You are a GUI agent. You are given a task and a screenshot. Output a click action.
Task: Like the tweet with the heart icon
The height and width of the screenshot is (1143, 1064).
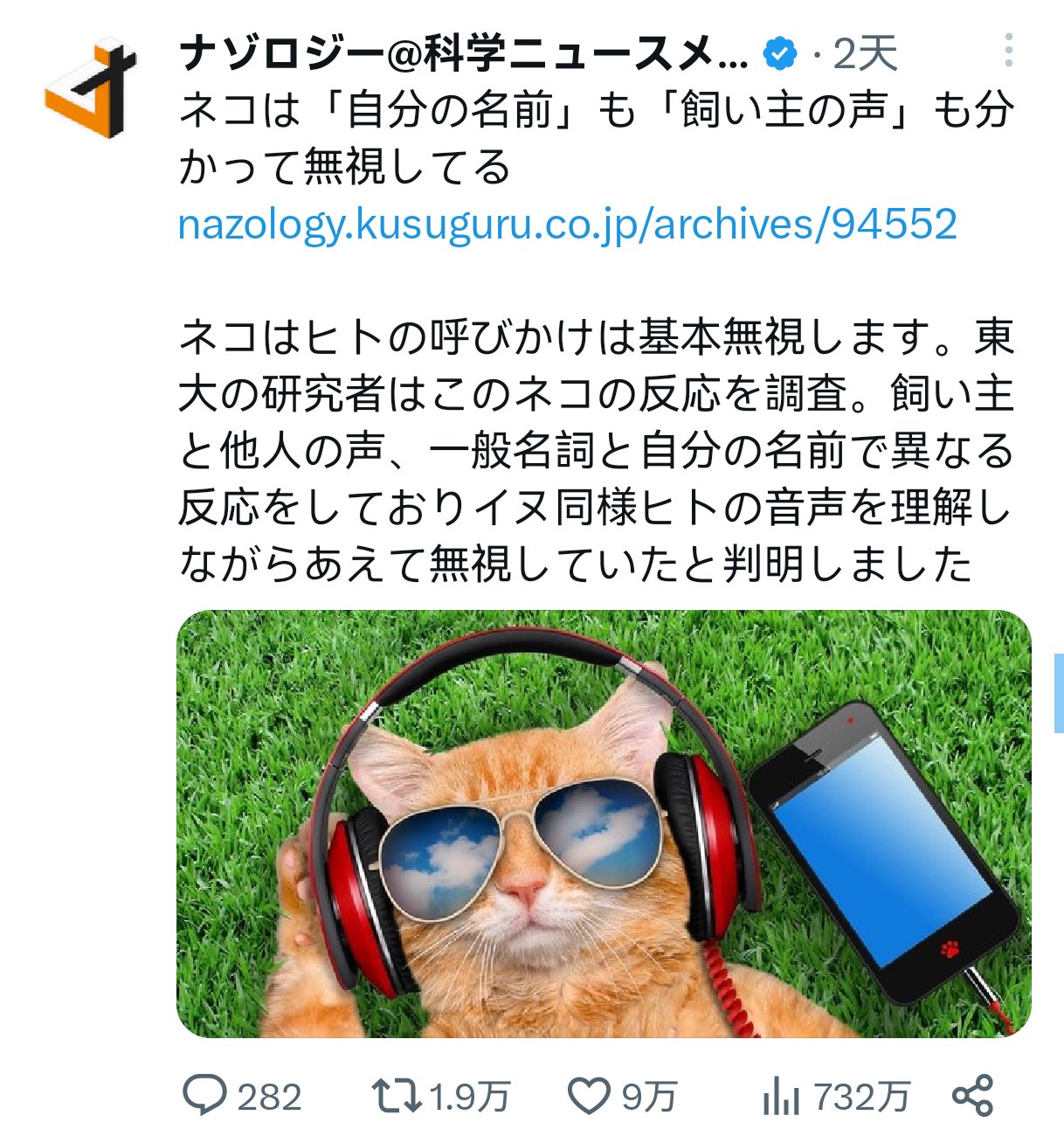[589, 1096]
